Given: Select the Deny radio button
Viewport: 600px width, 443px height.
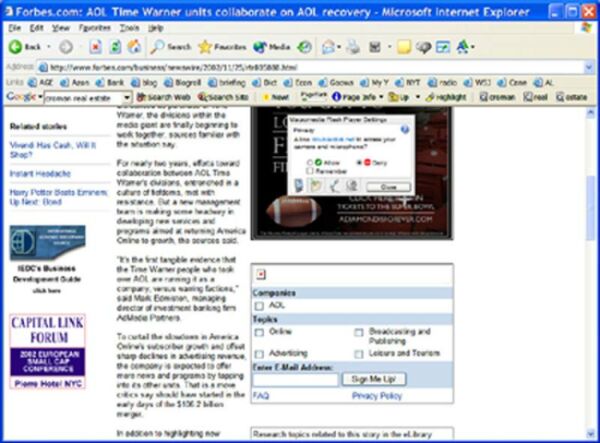Looking at the screenshot, I should (359, 163).
